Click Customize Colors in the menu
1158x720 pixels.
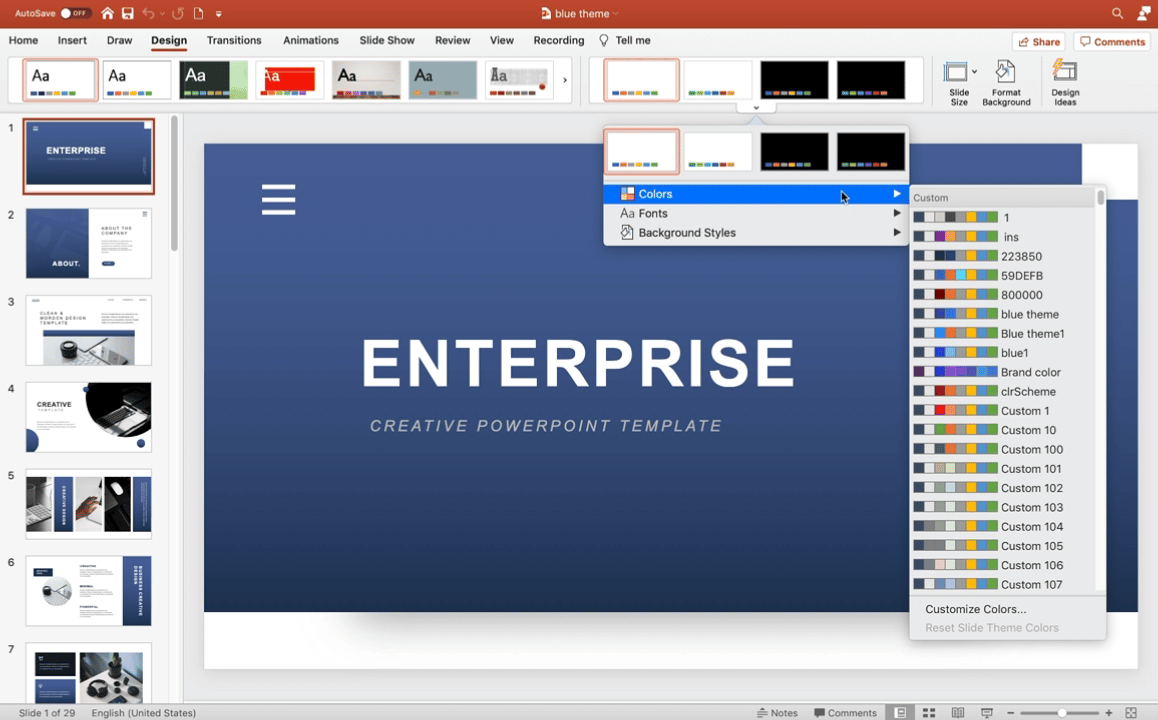coord(975,609)
